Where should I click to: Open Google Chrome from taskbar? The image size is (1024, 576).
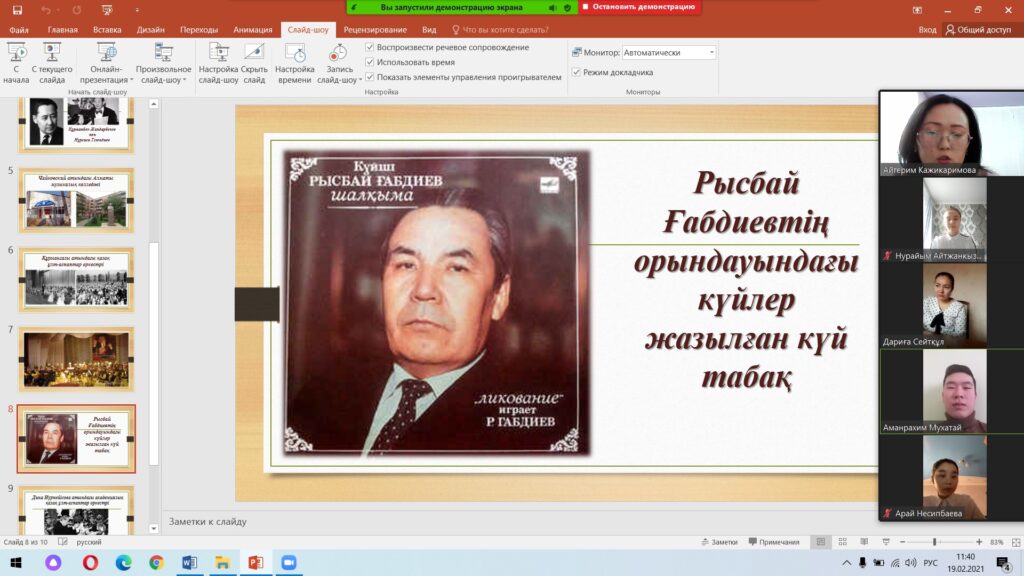coord(156,562)
